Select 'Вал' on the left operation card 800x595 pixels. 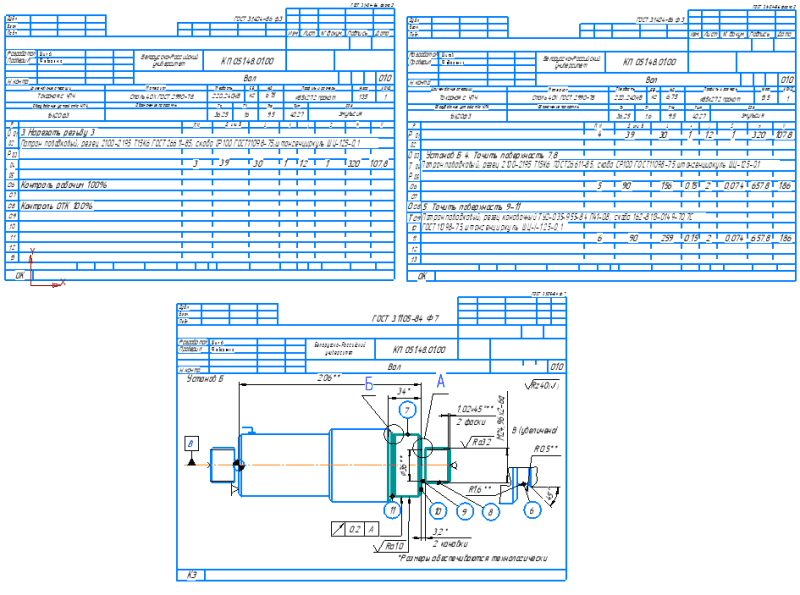(x=249, y=78)
